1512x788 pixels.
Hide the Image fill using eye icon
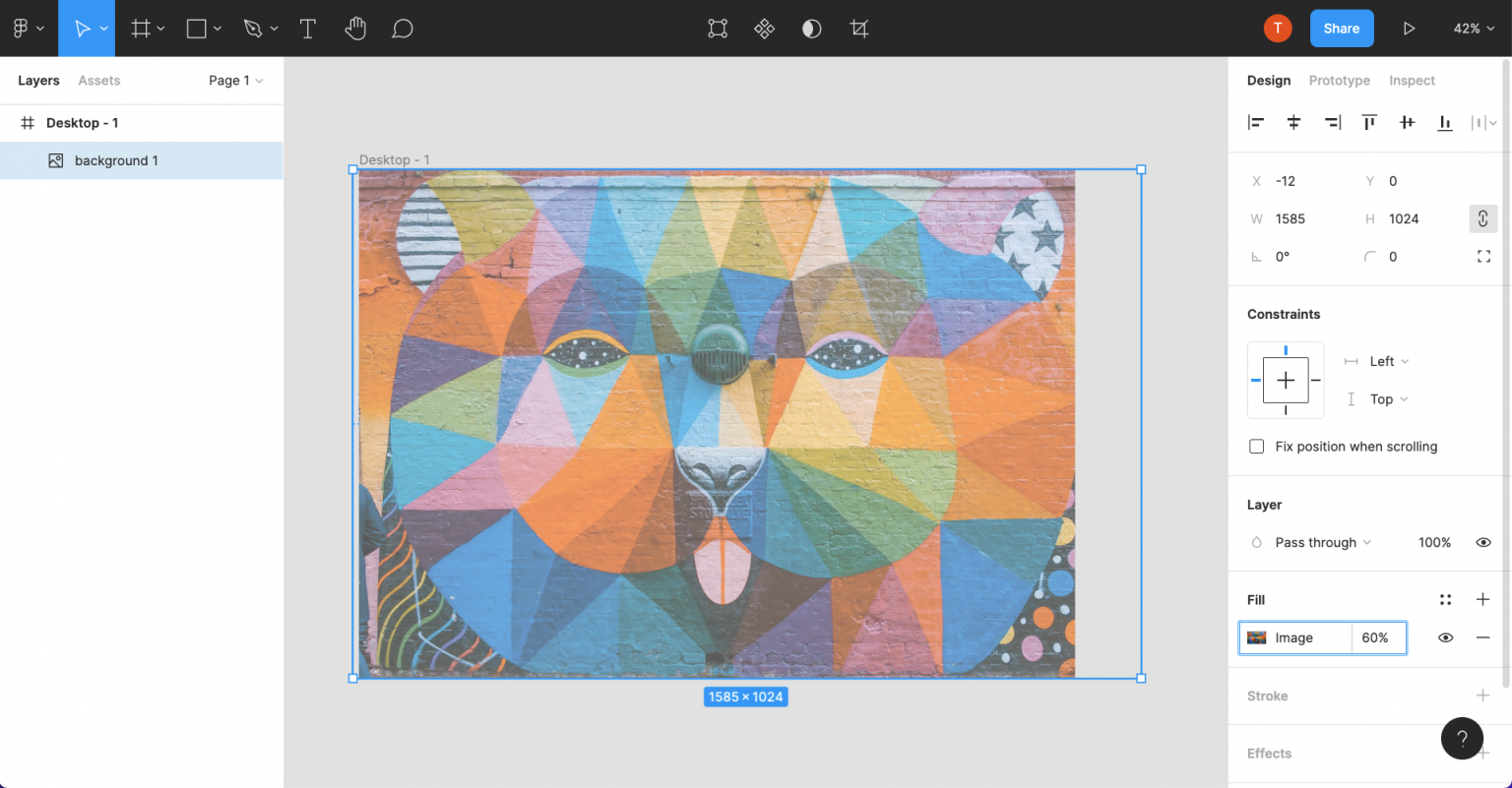point(1445,637)
